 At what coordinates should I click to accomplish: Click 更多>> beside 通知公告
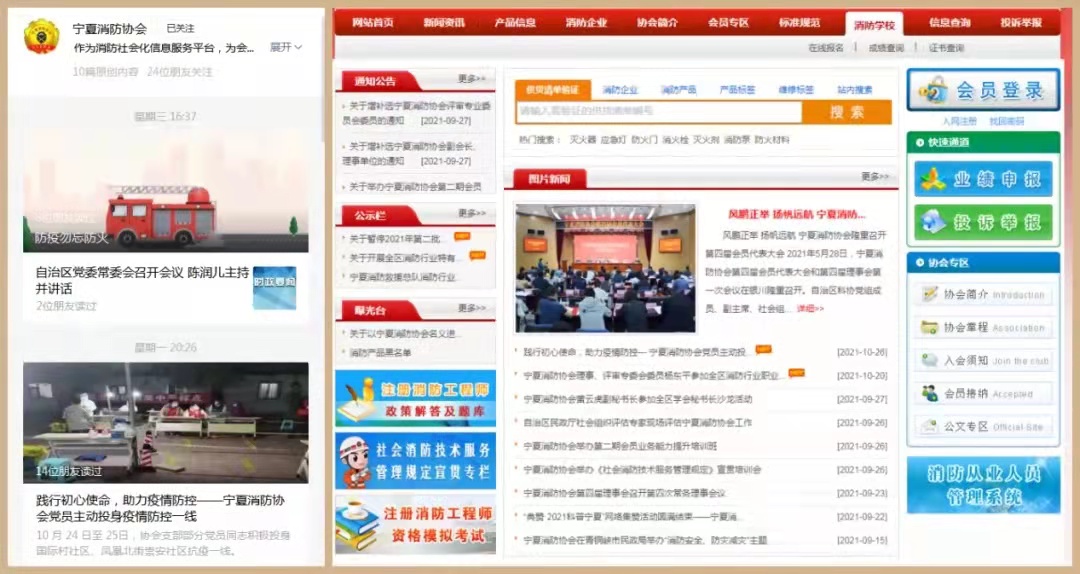pos(472,79)
